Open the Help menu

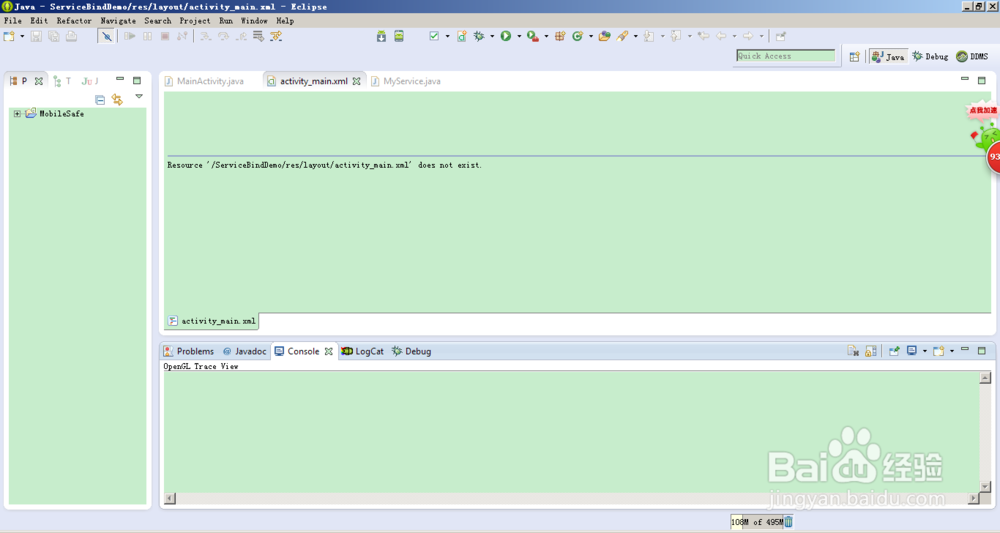point(285,21)
